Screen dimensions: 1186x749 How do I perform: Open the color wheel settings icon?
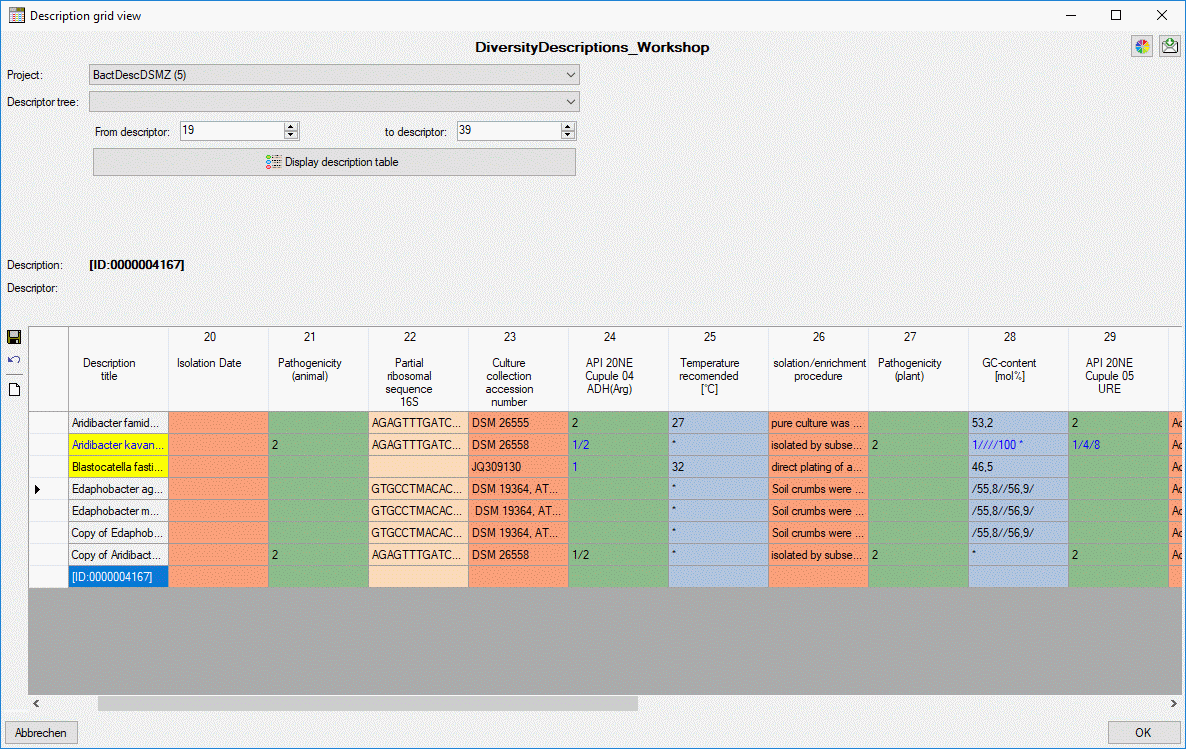(1142, 47)
